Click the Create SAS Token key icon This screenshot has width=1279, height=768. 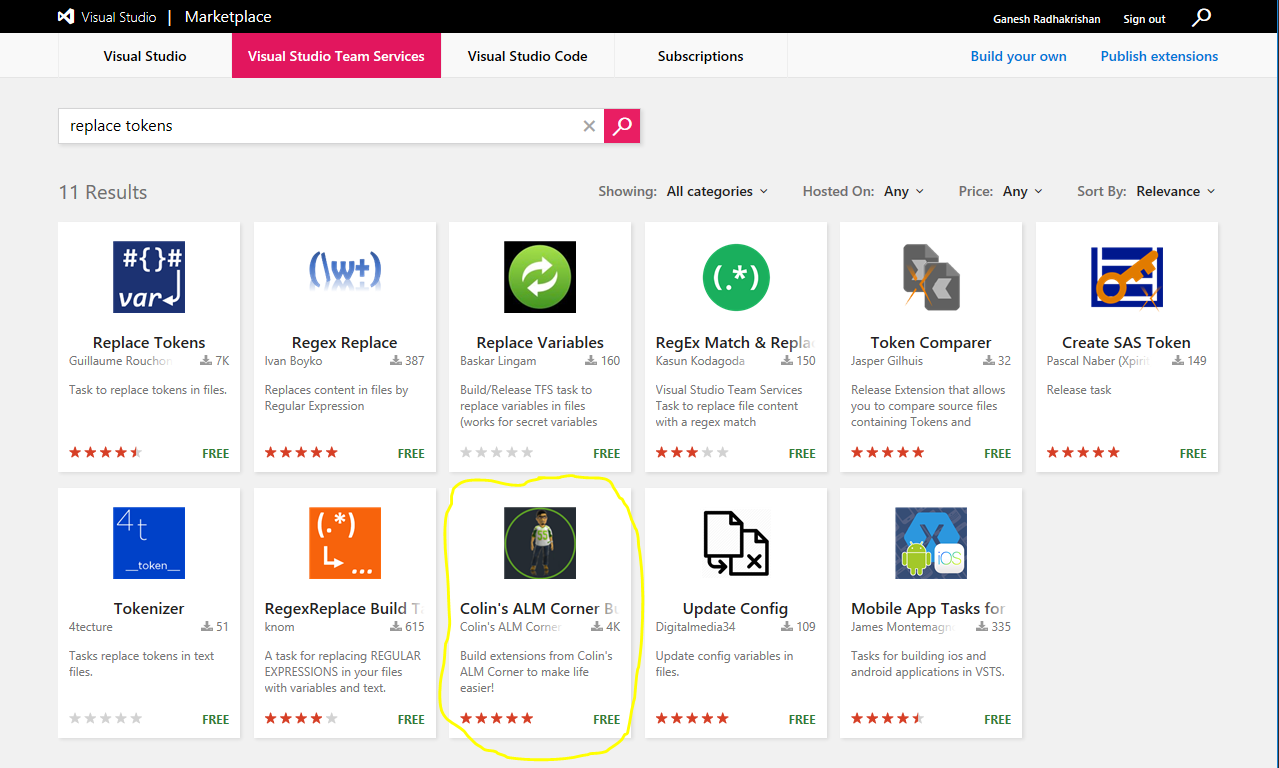pos(1127,277)
